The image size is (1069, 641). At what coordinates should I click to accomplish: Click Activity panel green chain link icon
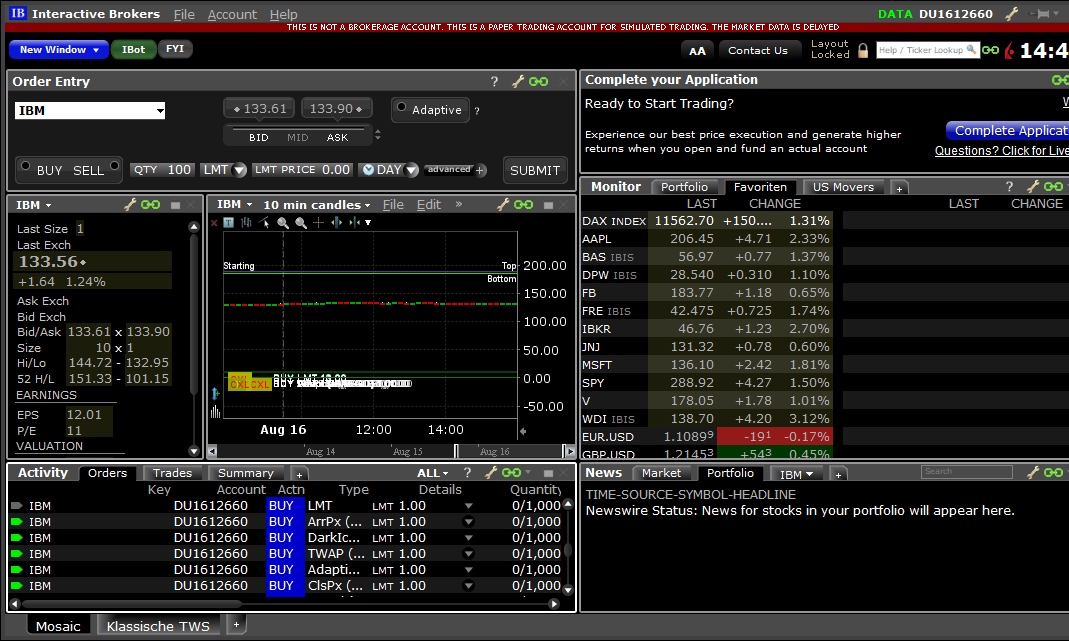[511, 472]
